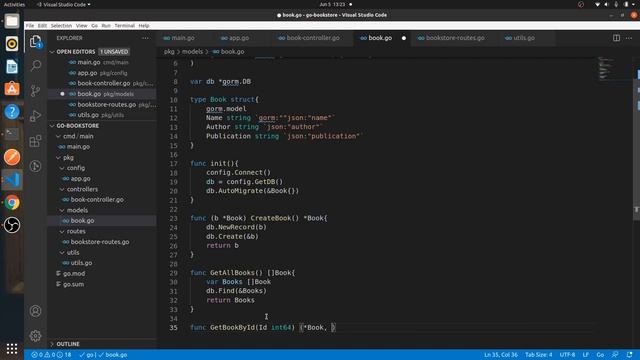Open Google Chrome from the dock
The height and width of the screenshot is (360, 640).
pos(12,202)
